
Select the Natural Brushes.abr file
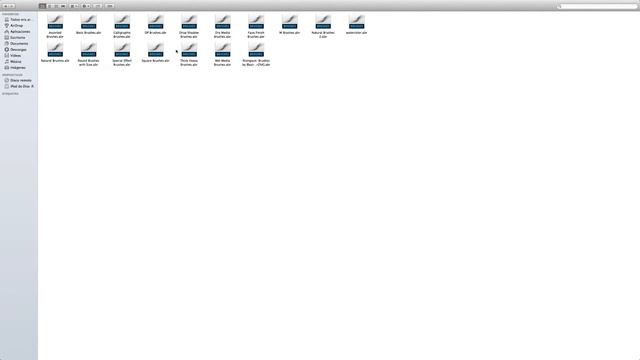55,52
